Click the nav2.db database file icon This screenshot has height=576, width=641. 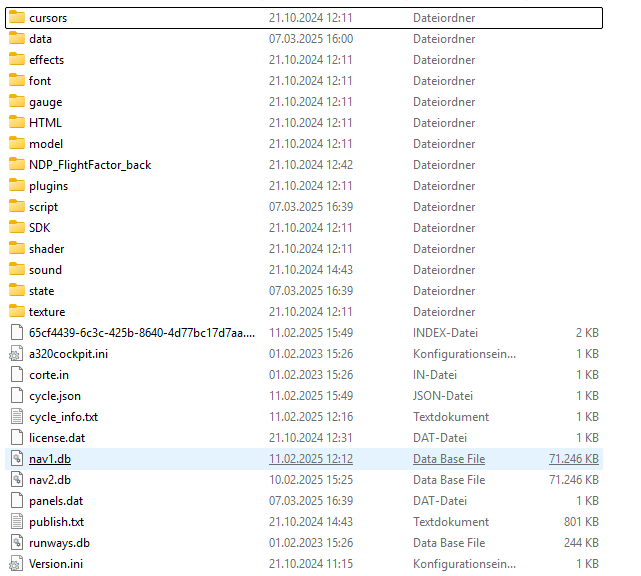pos(17,480)
